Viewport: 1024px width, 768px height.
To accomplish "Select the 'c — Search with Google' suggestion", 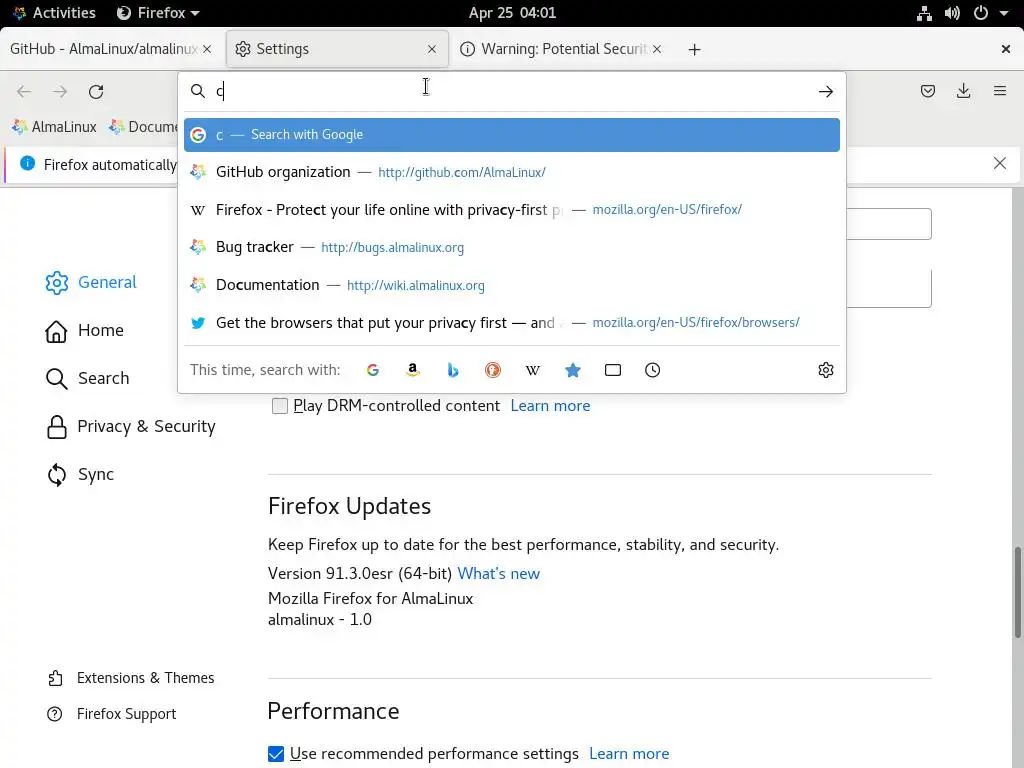I will click(512, 135).
